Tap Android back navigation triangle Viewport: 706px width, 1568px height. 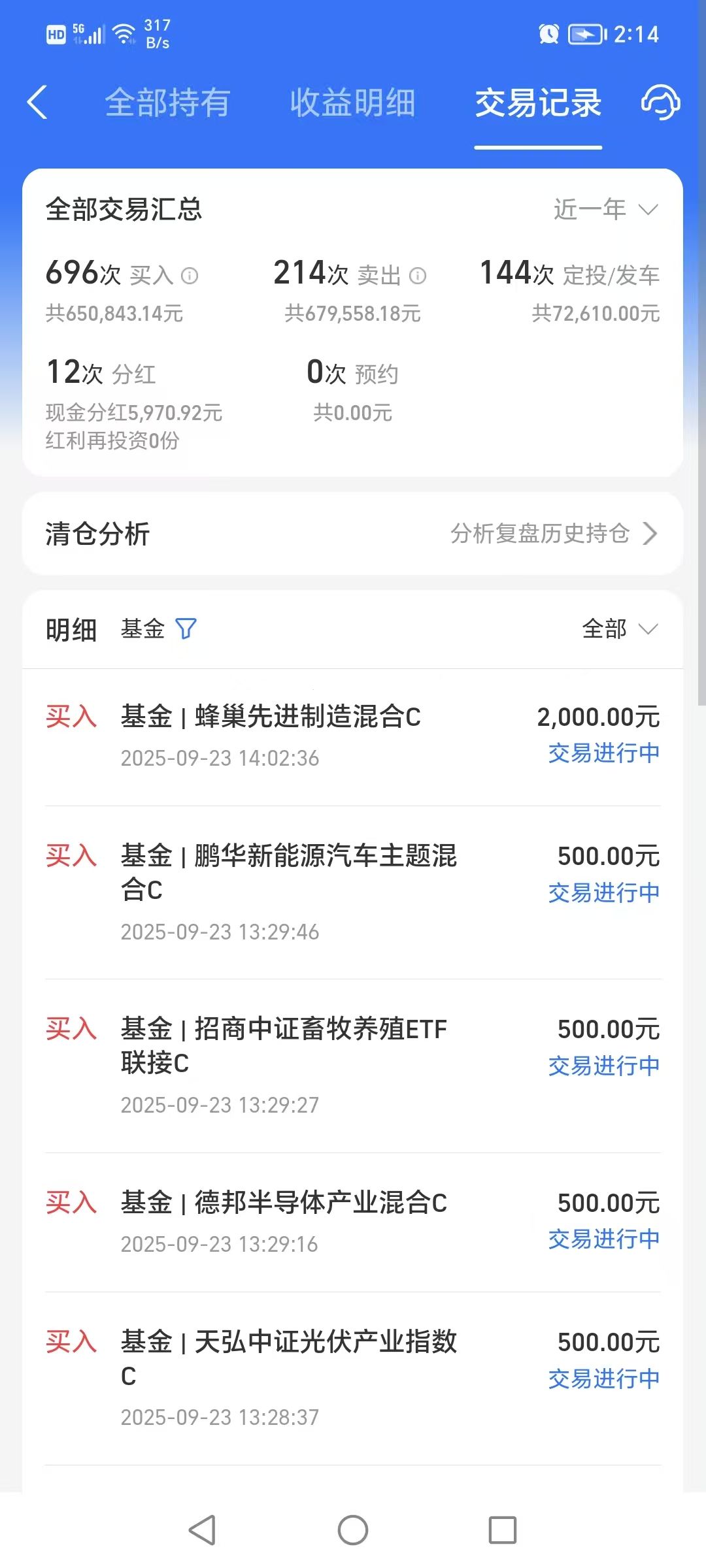[x=203, y=1530]
